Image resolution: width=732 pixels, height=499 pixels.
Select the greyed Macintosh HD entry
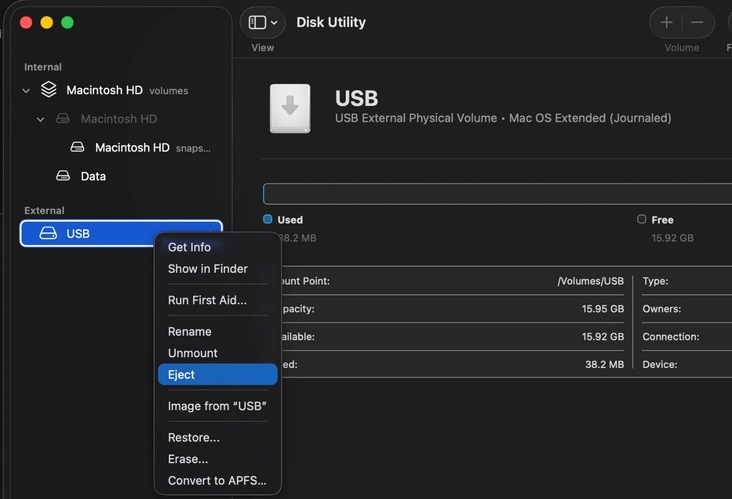[121, 119]
